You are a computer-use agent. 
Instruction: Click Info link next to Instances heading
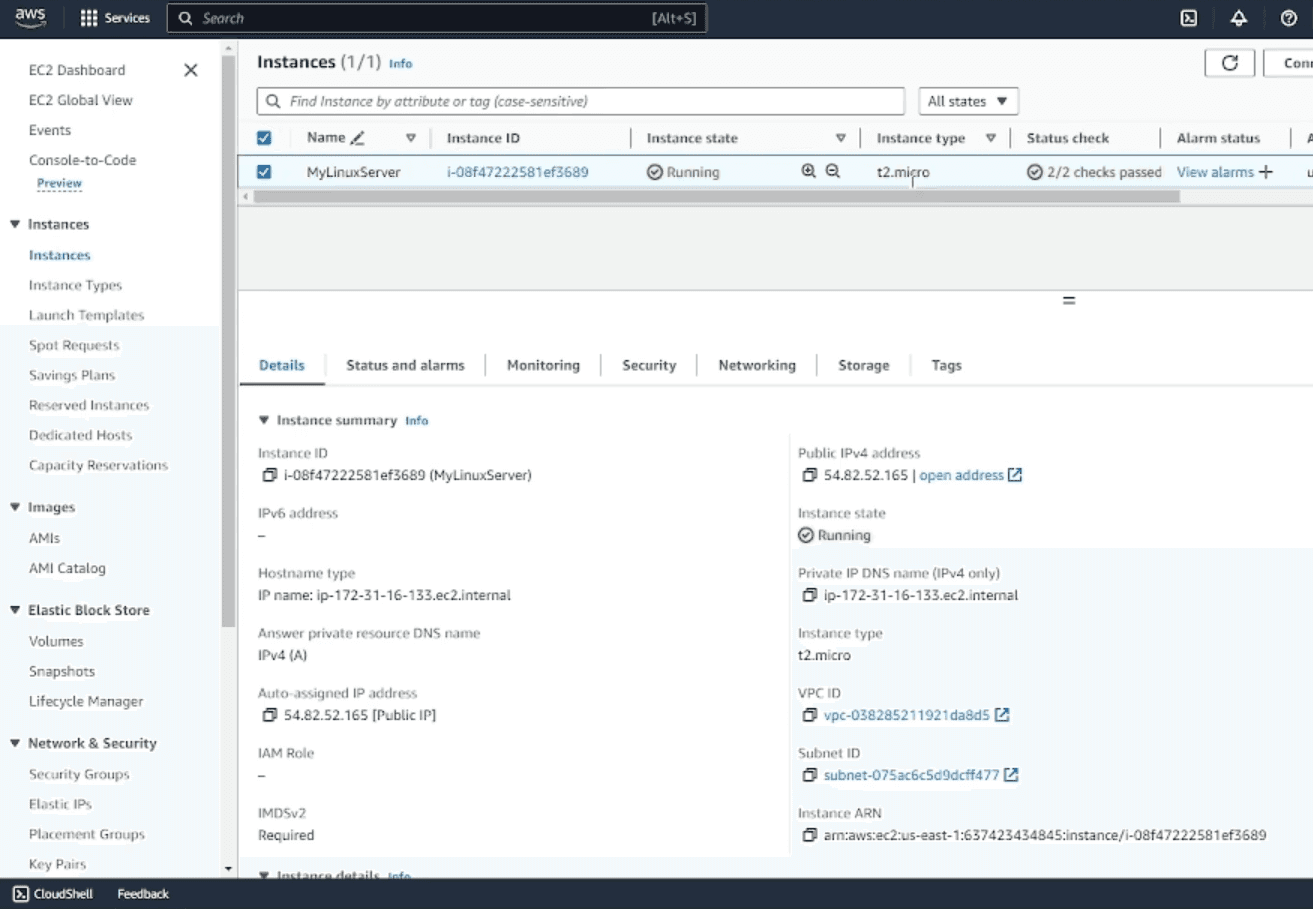(x=400, y=63)
